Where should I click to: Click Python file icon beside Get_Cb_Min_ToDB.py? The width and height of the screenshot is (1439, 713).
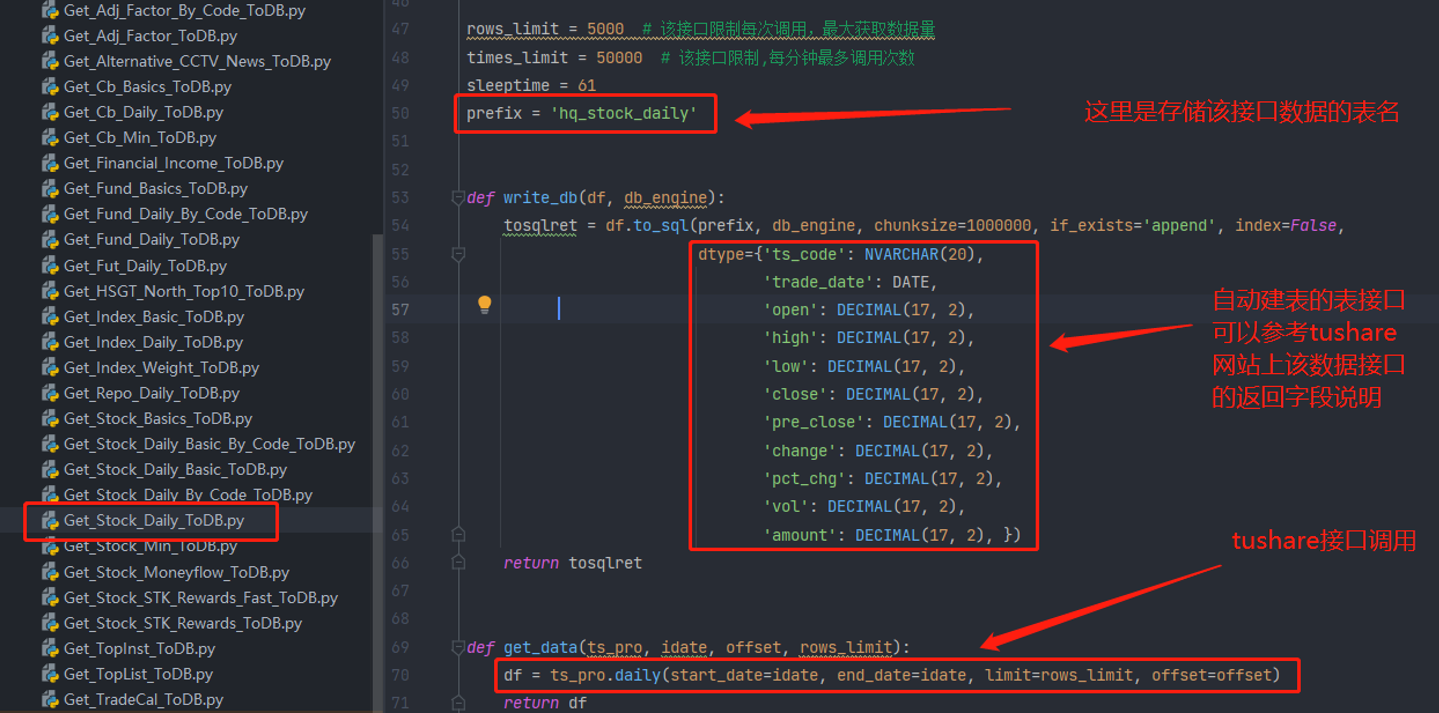pos(50,138)
